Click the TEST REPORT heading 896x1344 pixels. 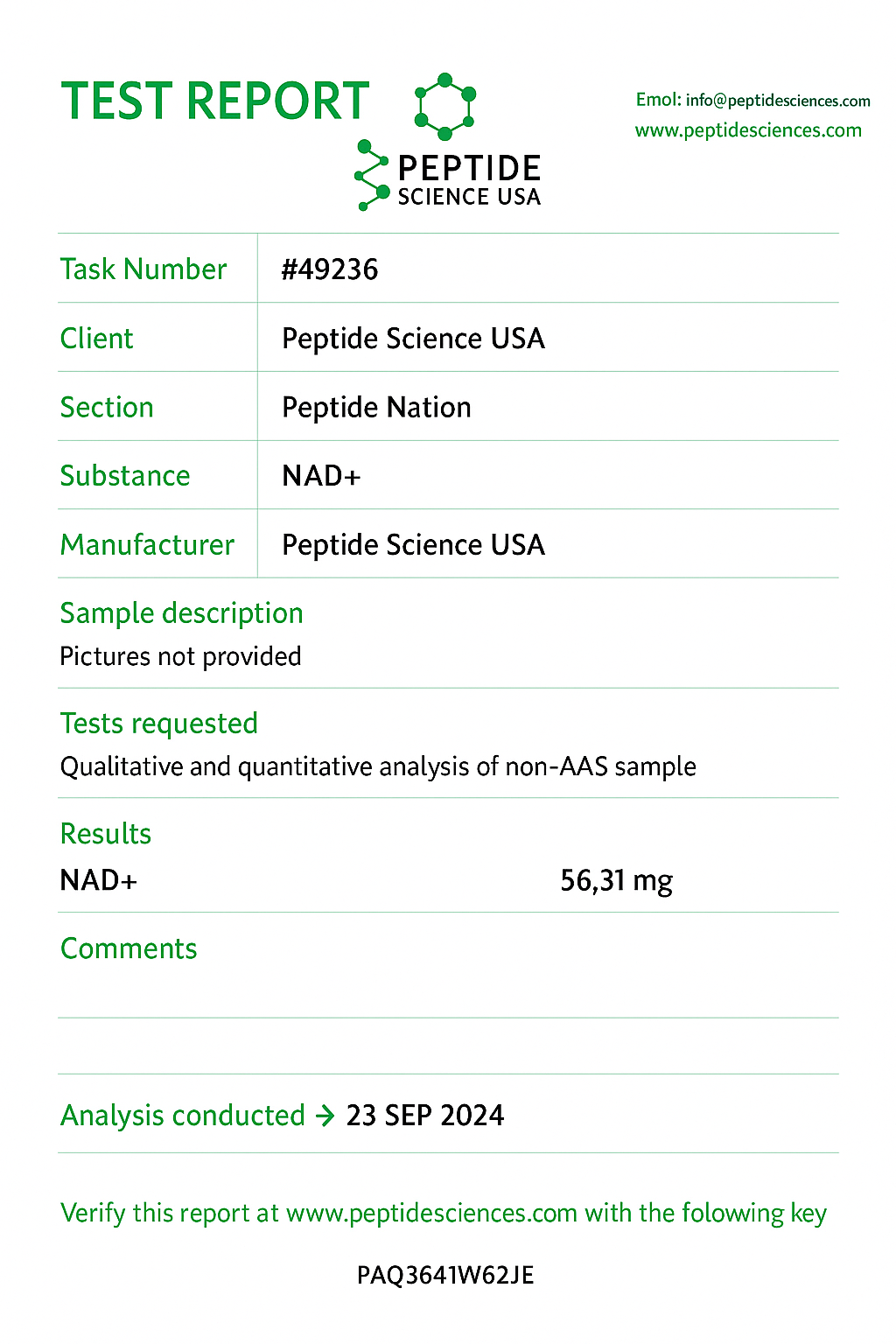[215, 101]
